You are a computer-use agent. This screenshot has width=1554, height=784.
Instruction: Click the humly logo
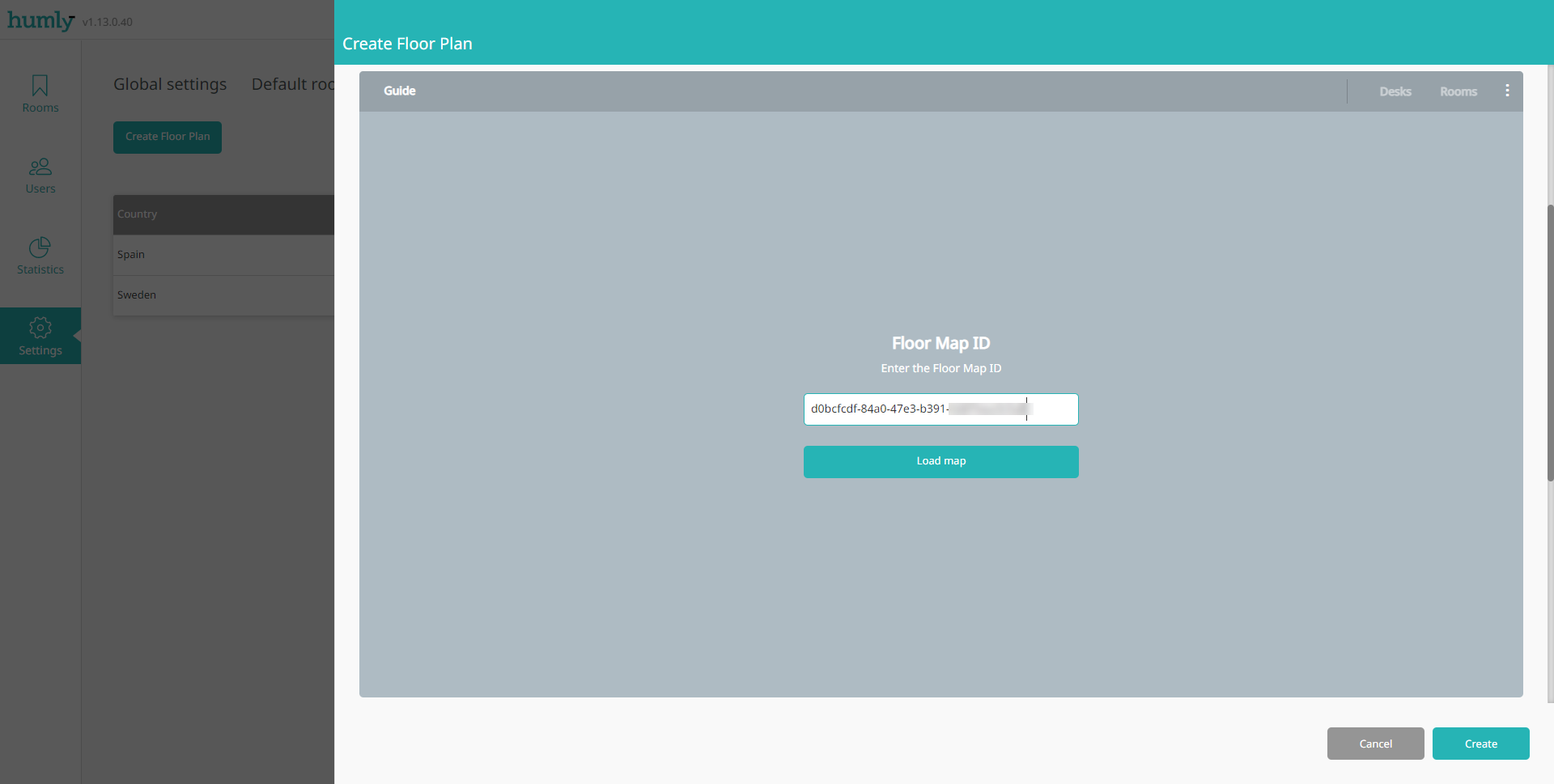(x=40, y=20)
